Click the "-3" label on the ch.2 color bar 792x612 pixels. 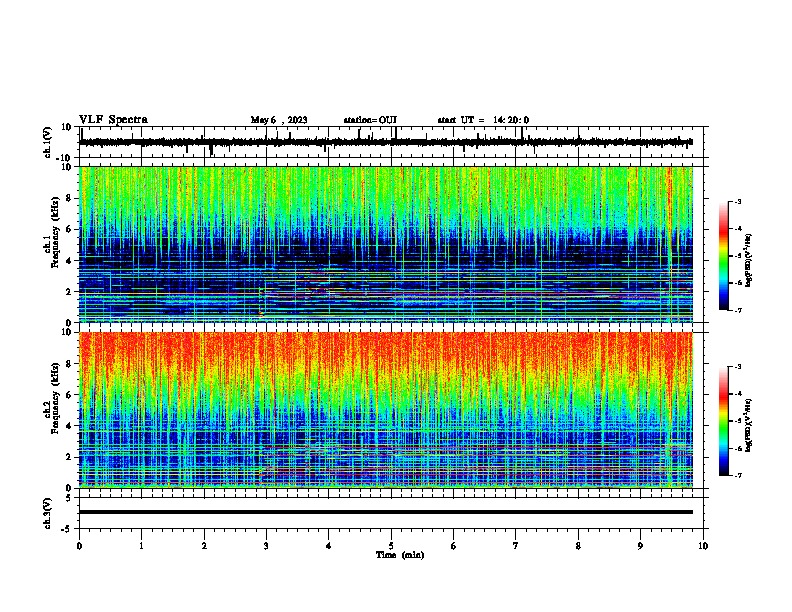738,367
